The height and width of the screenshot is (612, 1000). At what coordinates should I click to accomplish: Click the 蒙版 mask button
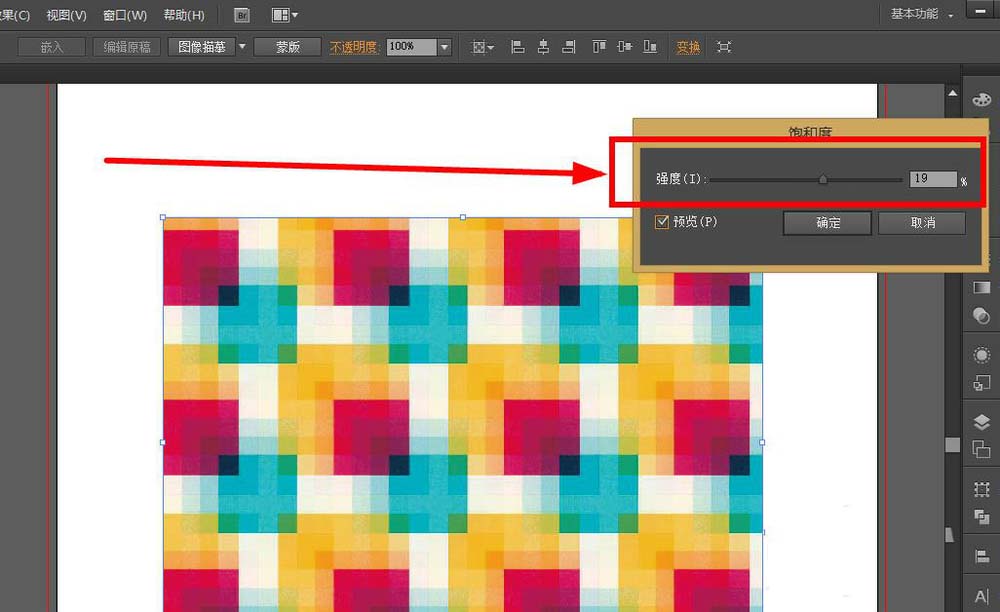[x=288, y=47]
